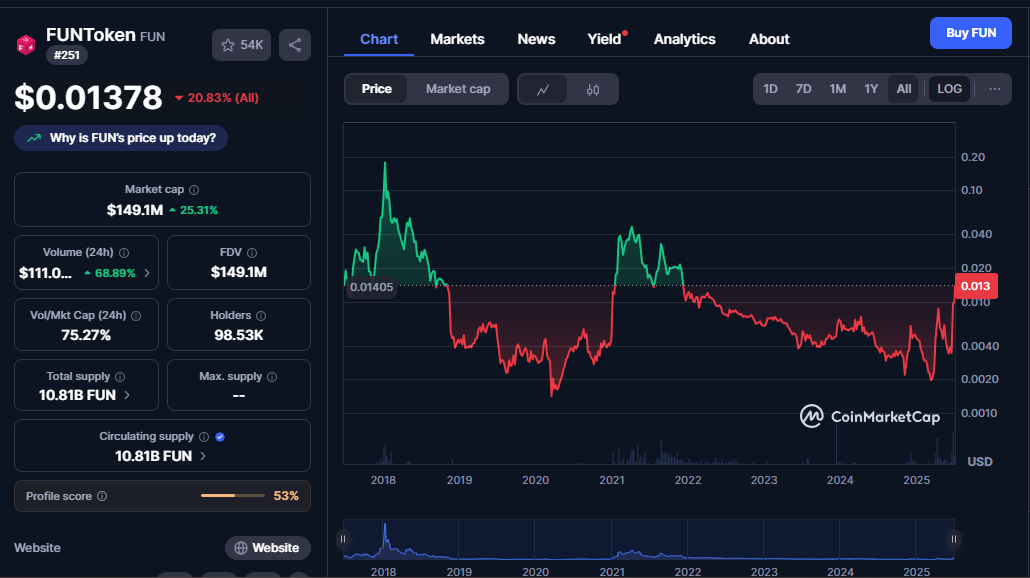Toggle the LOG scale button

[x=949, y=89]
